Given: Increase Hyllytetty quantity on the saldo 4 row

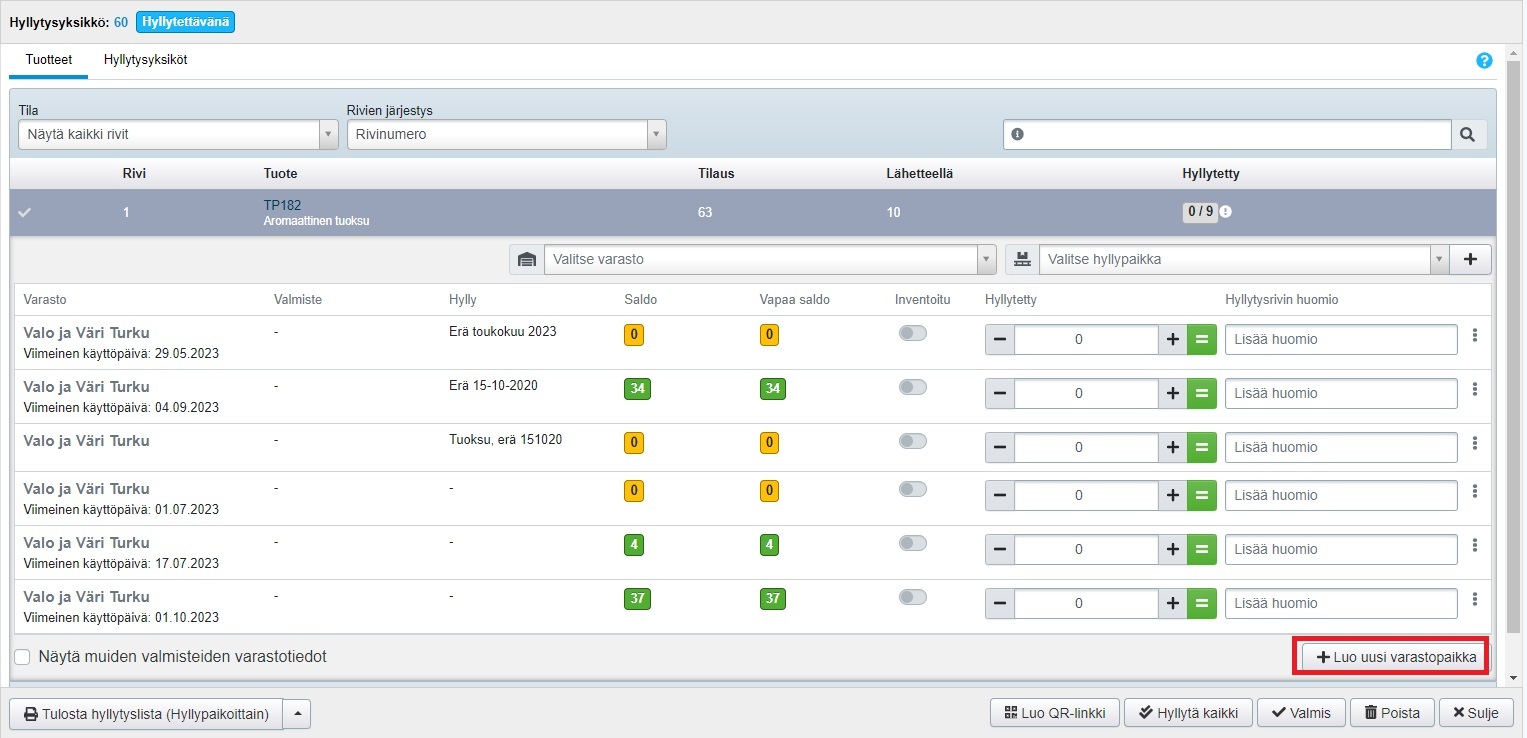Looking at the screenshot, I should (x=1173, y=550).
